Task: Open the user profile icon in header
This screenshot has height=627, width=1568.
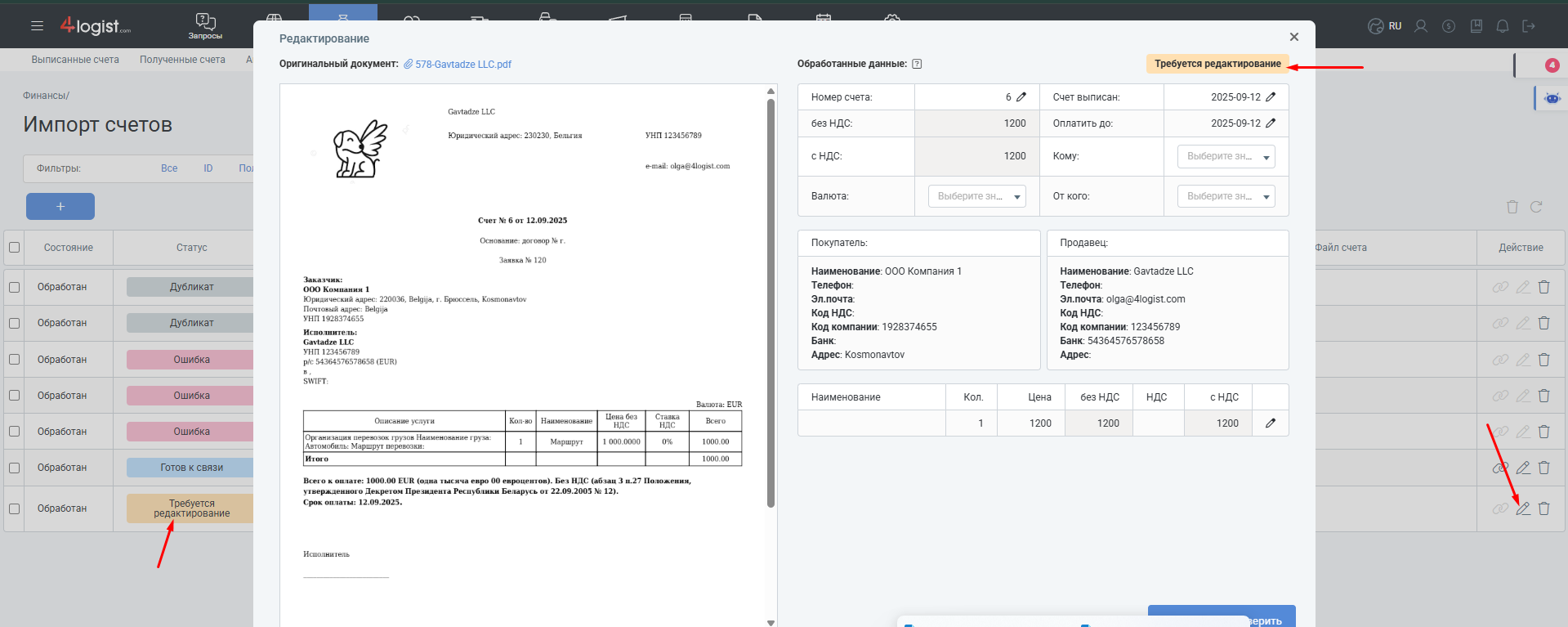Action: [x=1421, y=26]
